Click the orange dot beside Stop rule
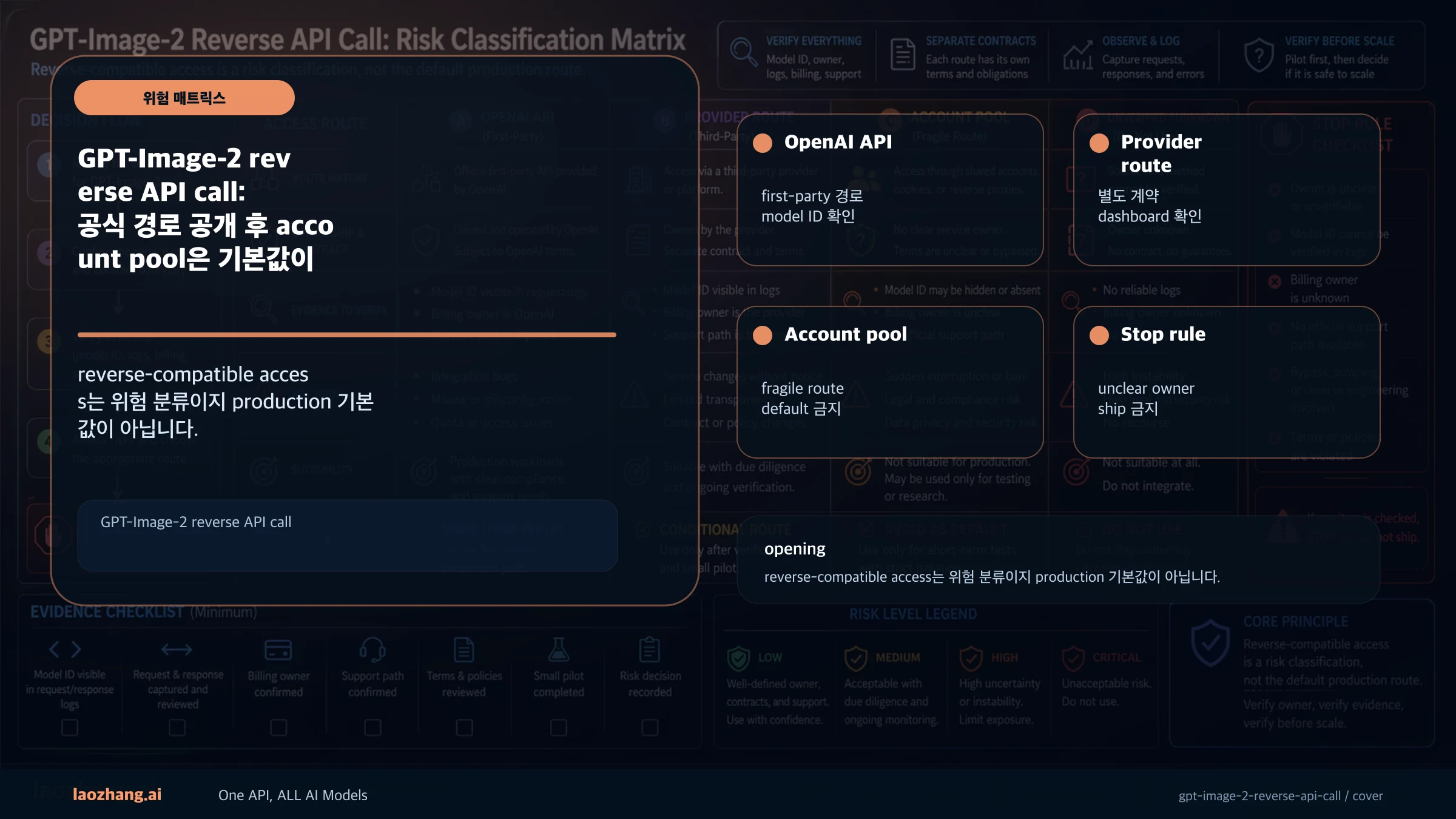 pyautogui.click(x=1099, y=335)
